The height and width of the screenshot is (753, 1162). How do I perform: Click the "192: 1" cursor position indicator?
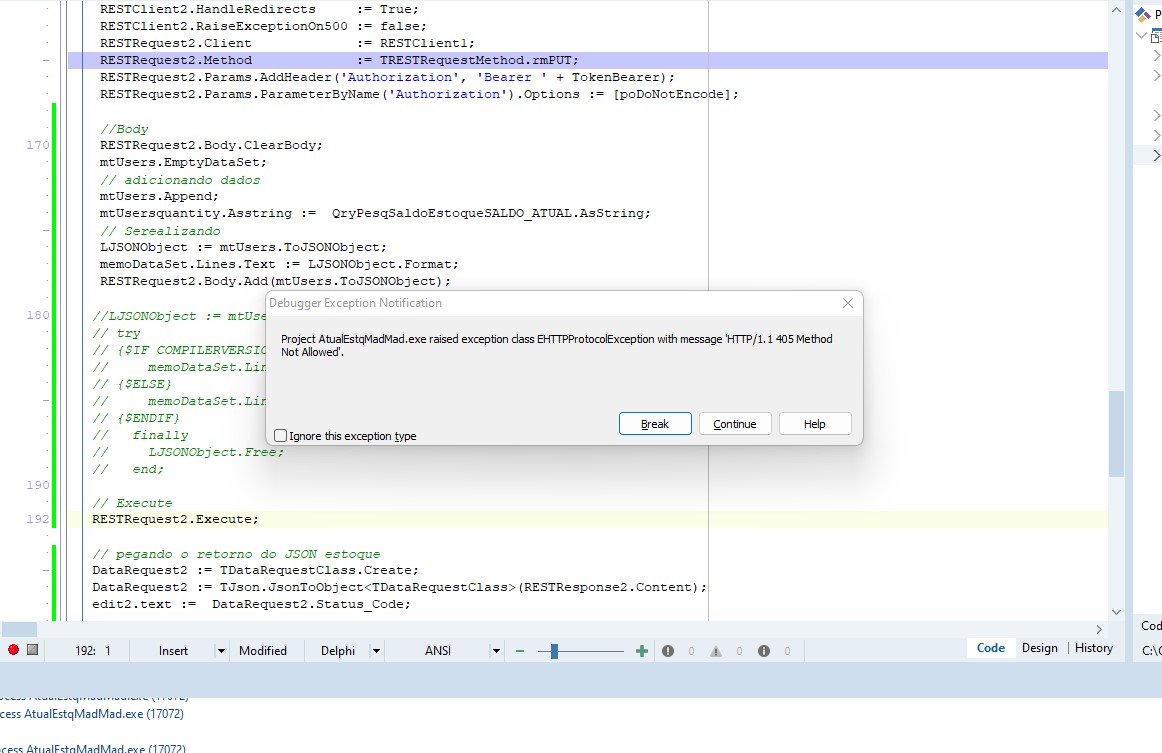[x=93, y=651]
